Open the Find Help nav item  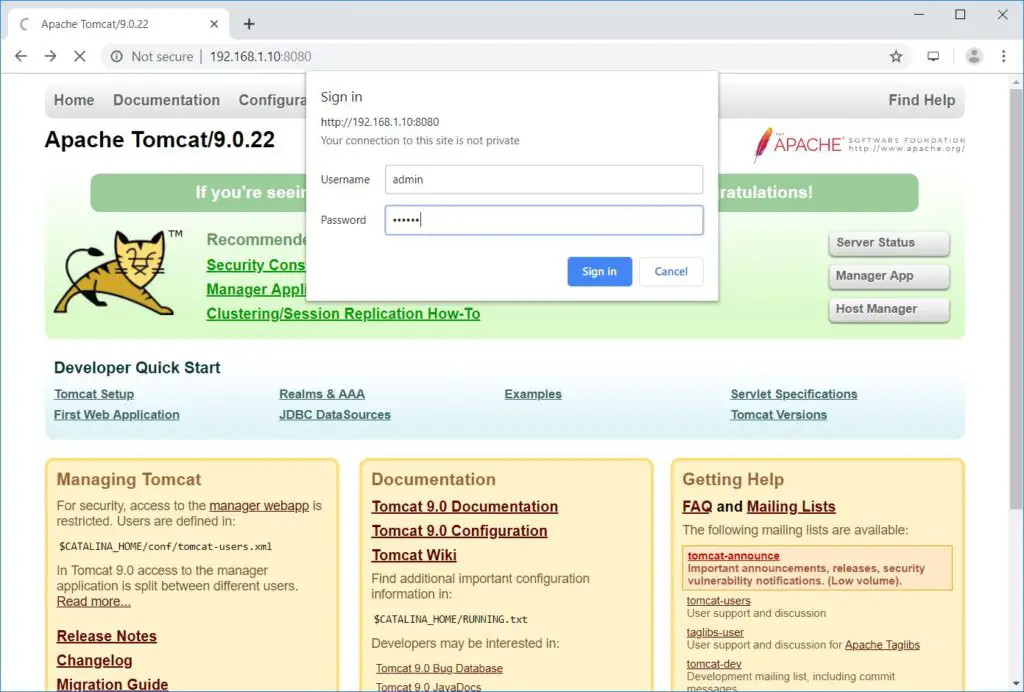point(921,100)
